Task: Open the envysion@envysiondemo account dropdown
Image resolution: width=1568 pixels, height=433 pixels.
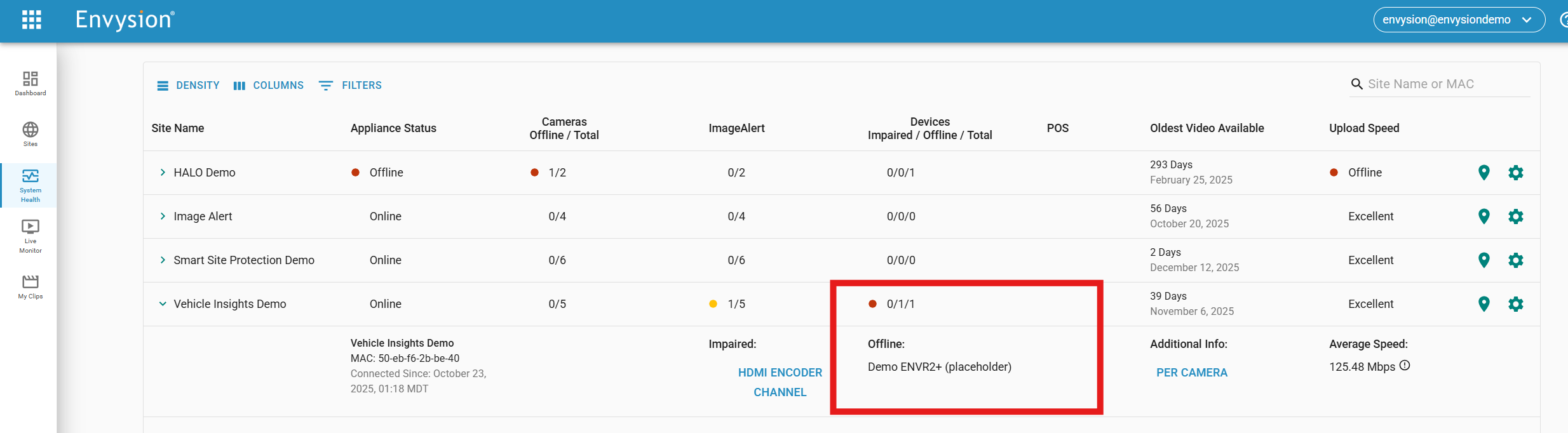Action: [x=1458, y=20]
